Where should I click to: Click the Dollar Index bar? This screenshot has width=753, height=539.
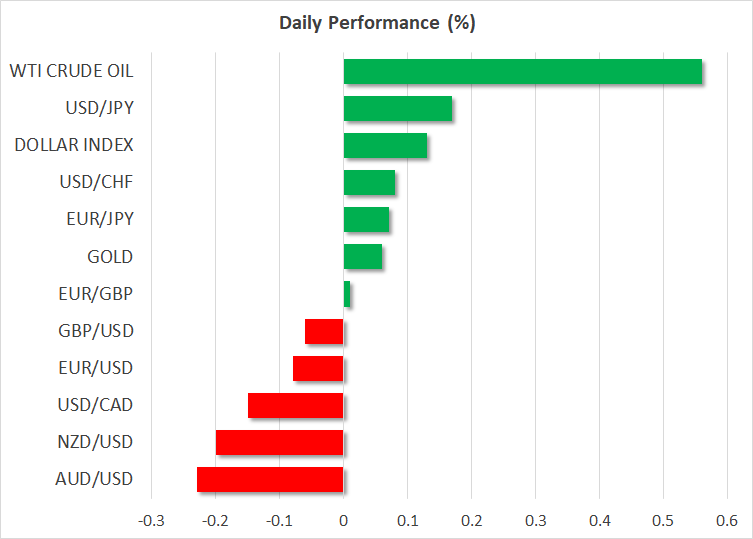[385, 146]
